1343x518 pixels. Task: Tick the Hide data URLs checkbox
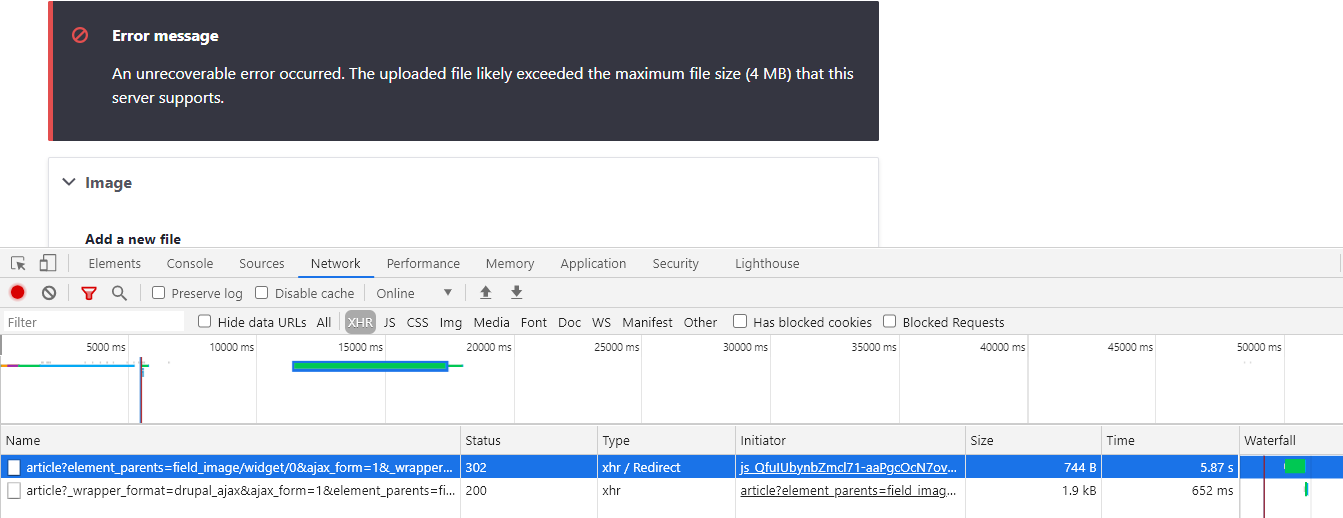(x=205, y=322)
